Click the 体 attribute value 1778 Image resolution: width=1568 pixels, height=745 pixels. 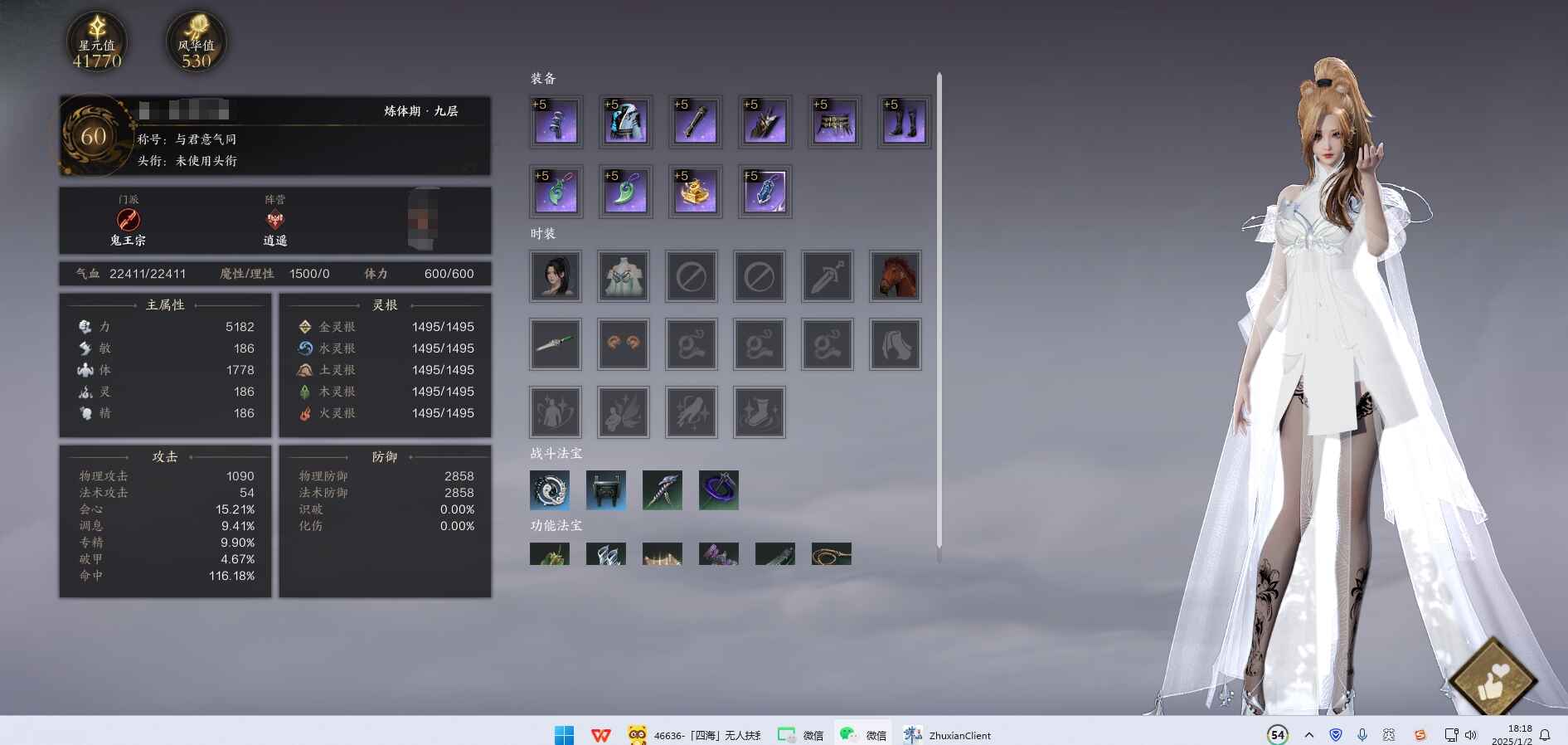pos(240,370)
